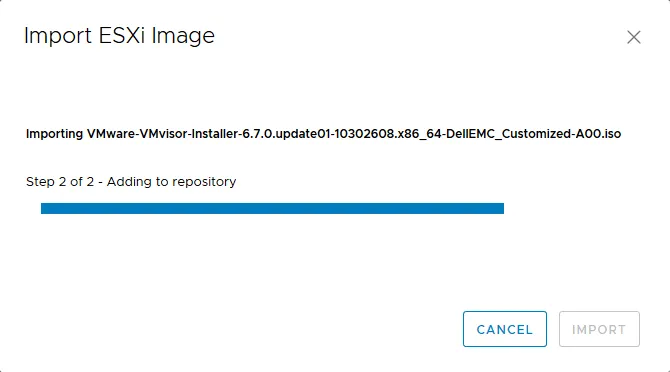Viewport: 670px width, 372px height.
Task: Click 'DellEMC_Customized-A00.iso' in the file name
Action: tap(534, 134)
